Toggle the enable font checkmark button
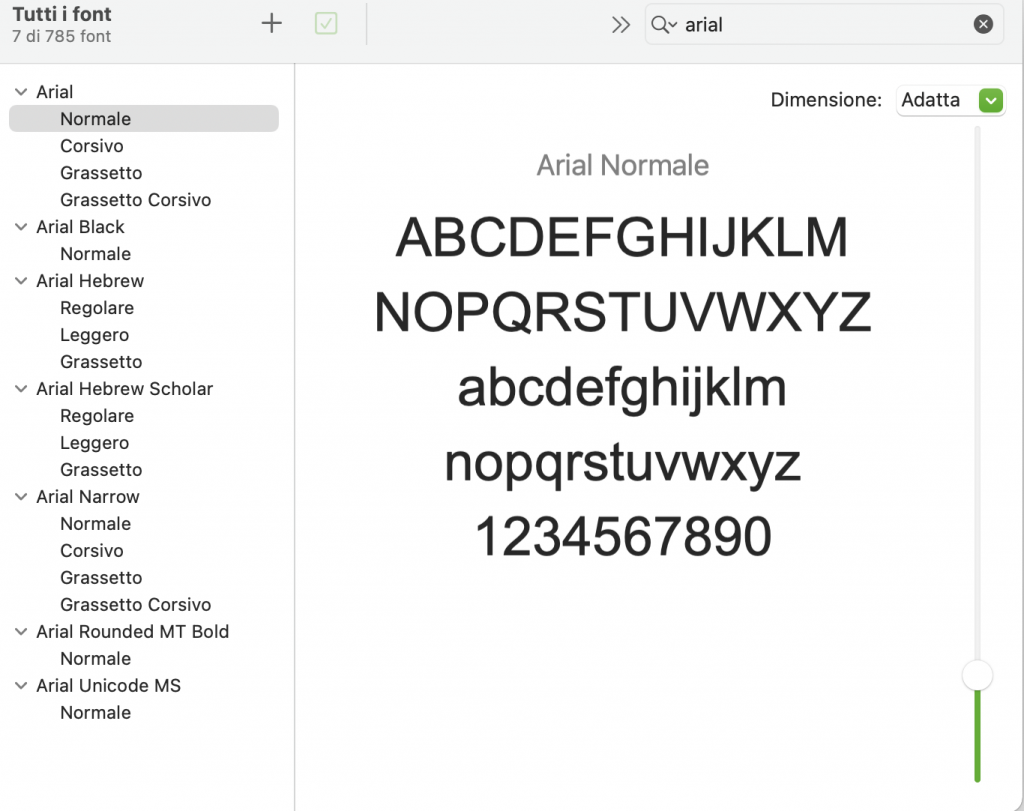Image resolution: width=1024 pixels, height=811 pixels. (x=326, y=24)
